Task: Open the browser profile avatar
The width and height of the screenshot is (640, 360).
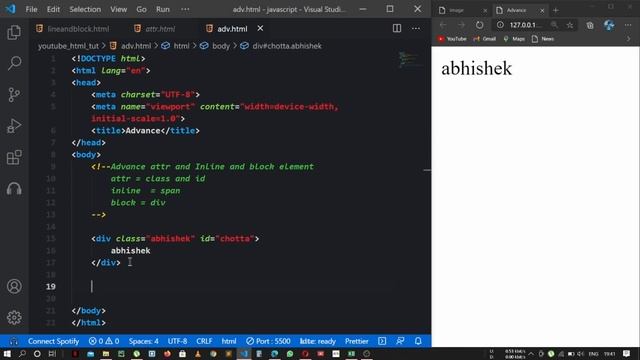Action: pos(609,25)
